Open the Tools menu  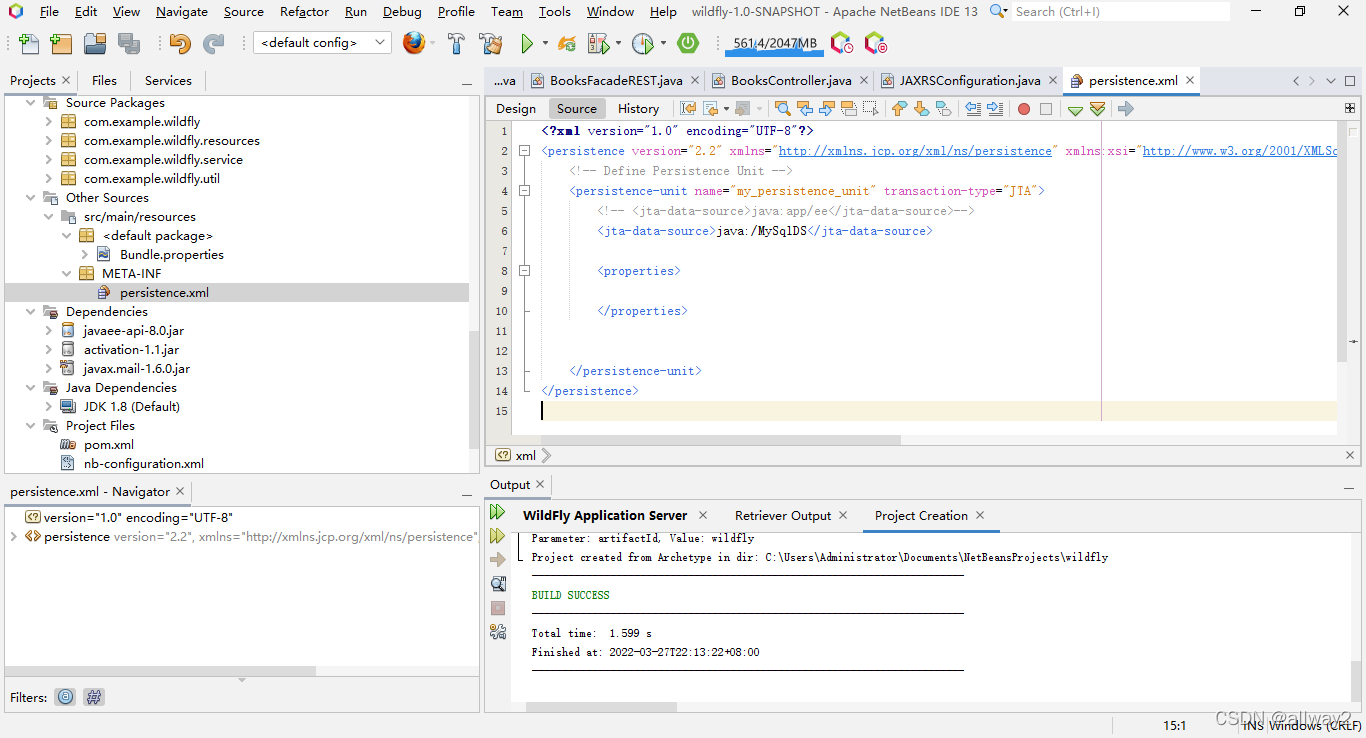pyautogui.click(x=555, y=11)
